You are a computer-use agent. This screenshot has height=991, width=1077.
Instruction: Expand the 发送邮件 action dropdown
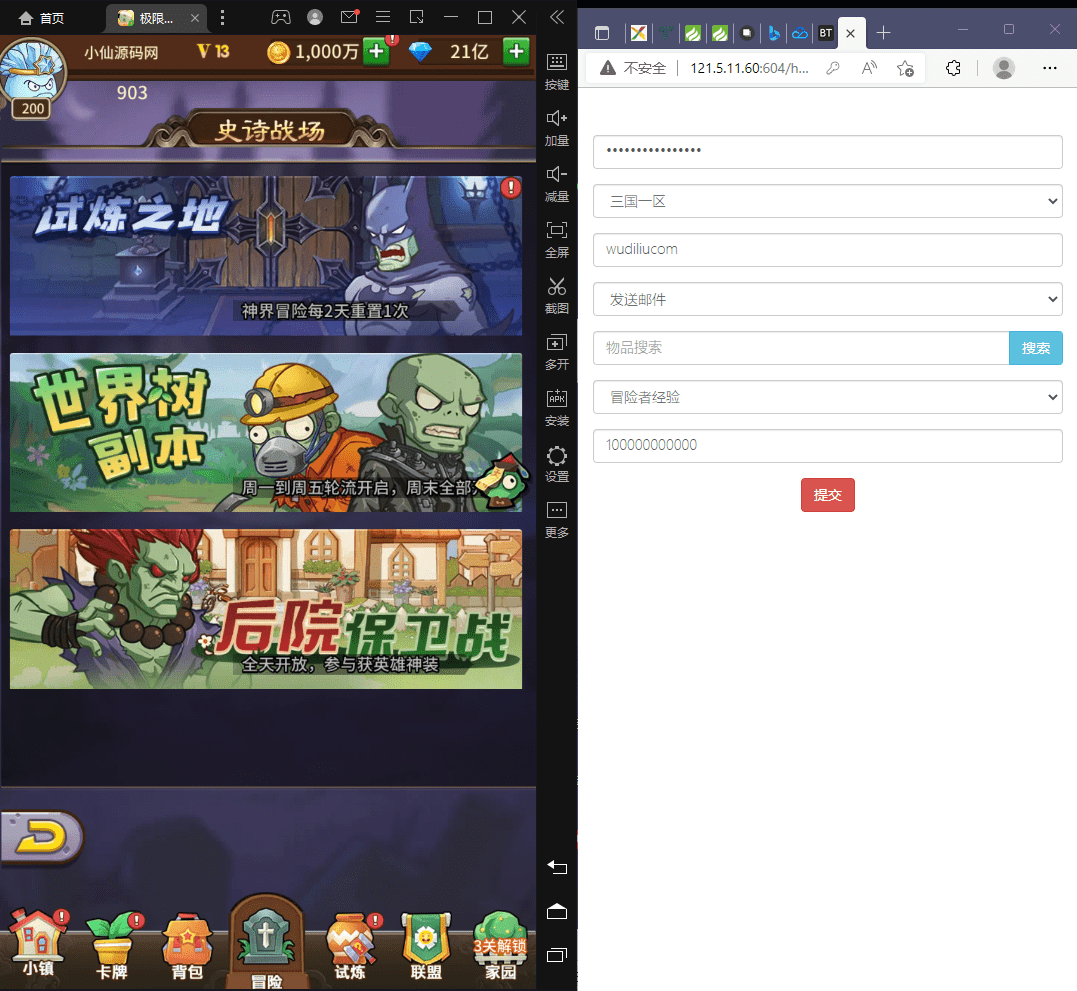(x=828, y=299)
